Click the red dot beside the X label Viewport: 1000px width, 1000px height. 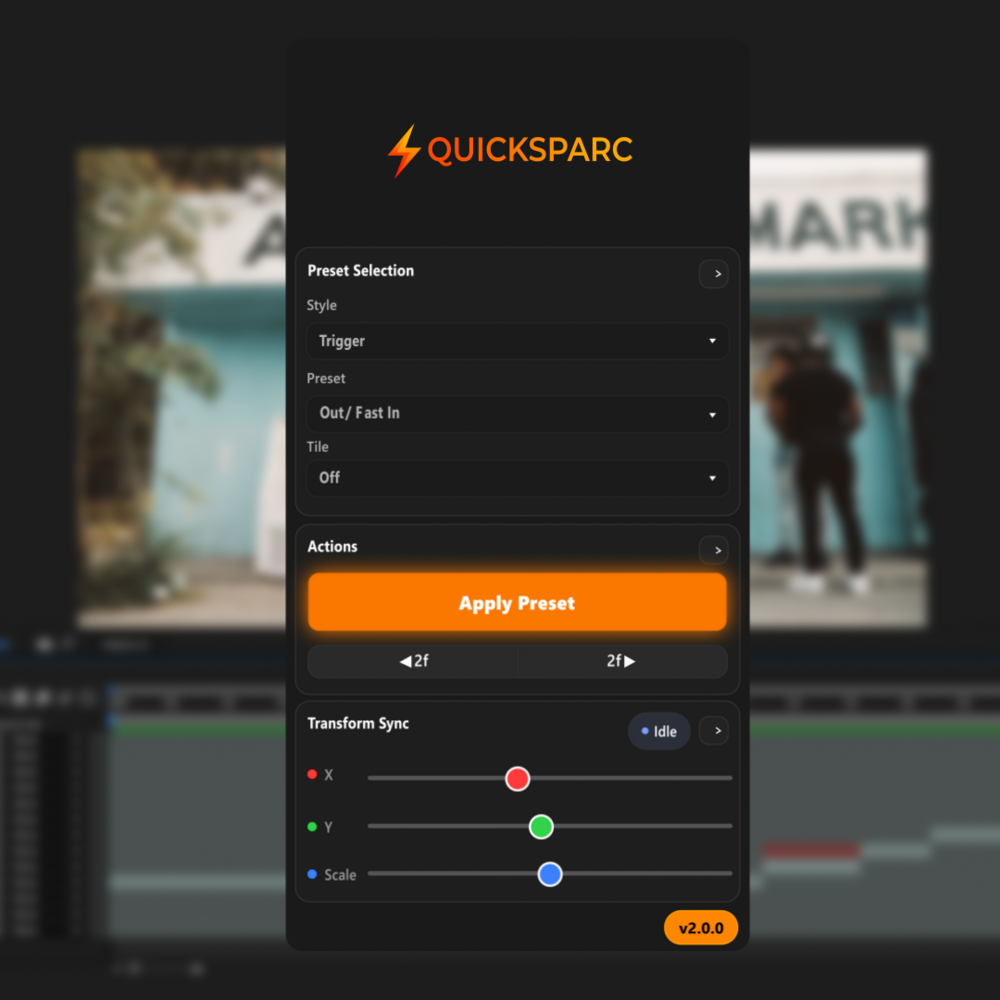coord(312,775)
